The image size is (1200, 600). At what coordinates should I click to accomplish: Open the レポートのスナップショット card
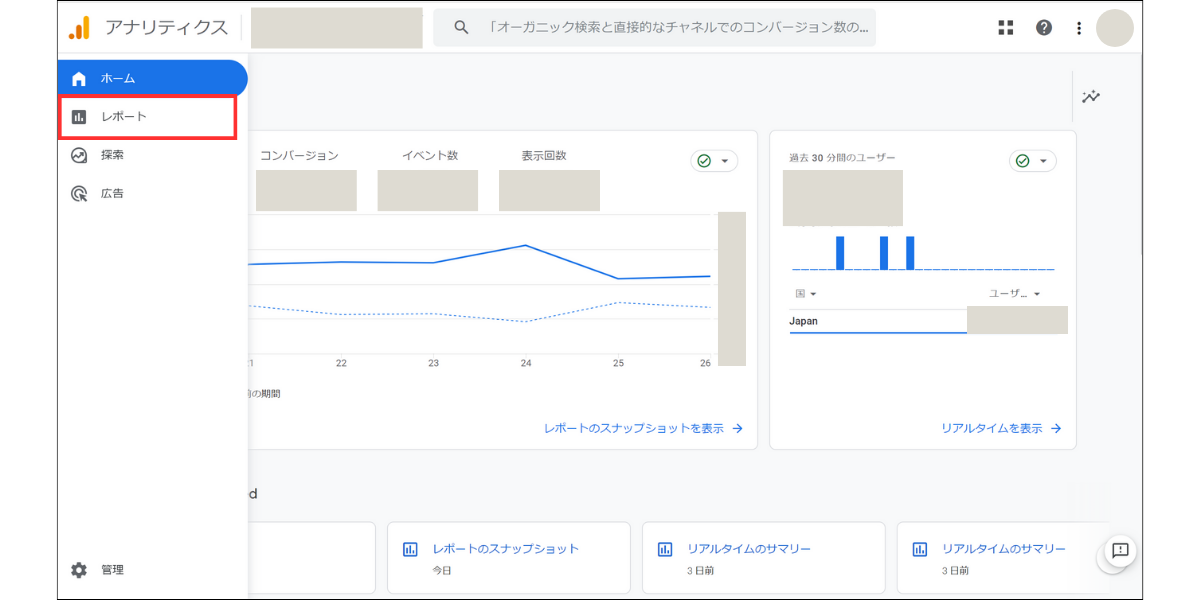[x=509, y=558]
